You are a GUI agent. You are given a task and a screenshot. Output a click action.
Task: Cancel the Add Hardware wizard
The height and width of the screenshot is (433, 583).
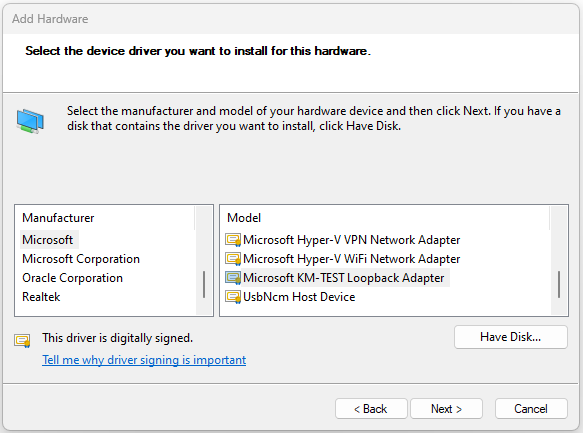click(x=531, y=409)
